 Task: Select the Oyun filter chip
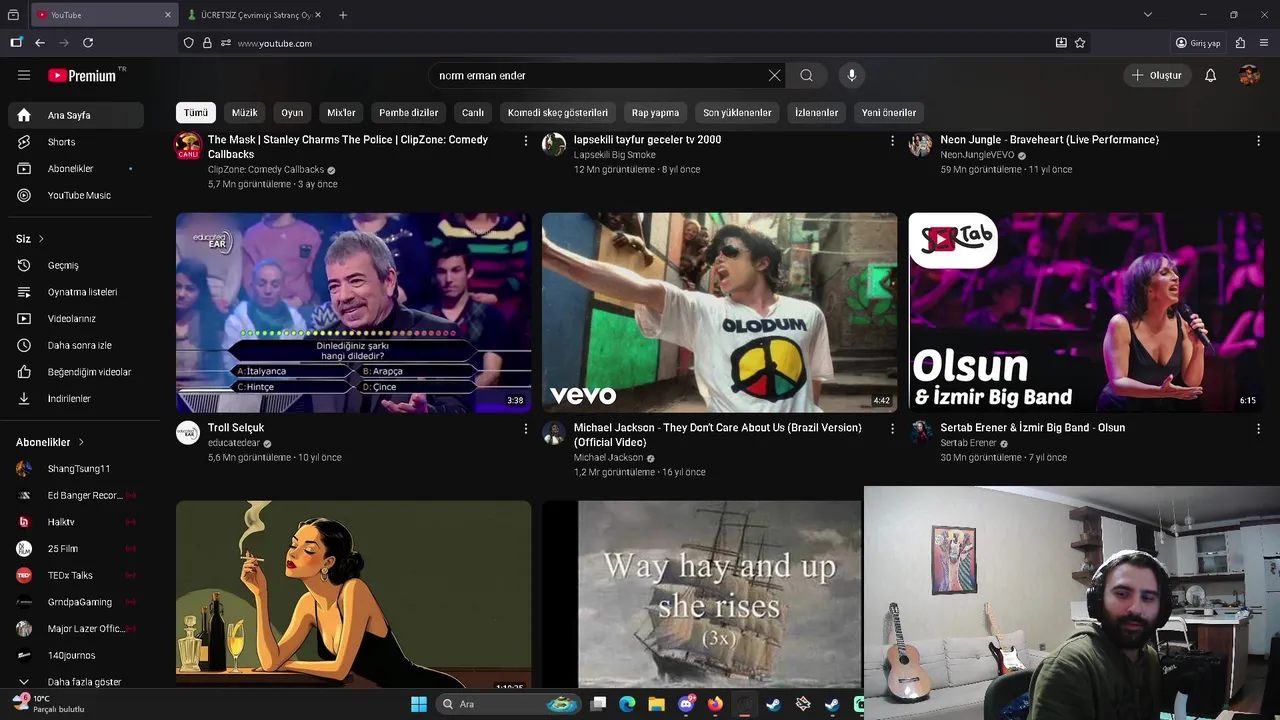click(292, 113)
